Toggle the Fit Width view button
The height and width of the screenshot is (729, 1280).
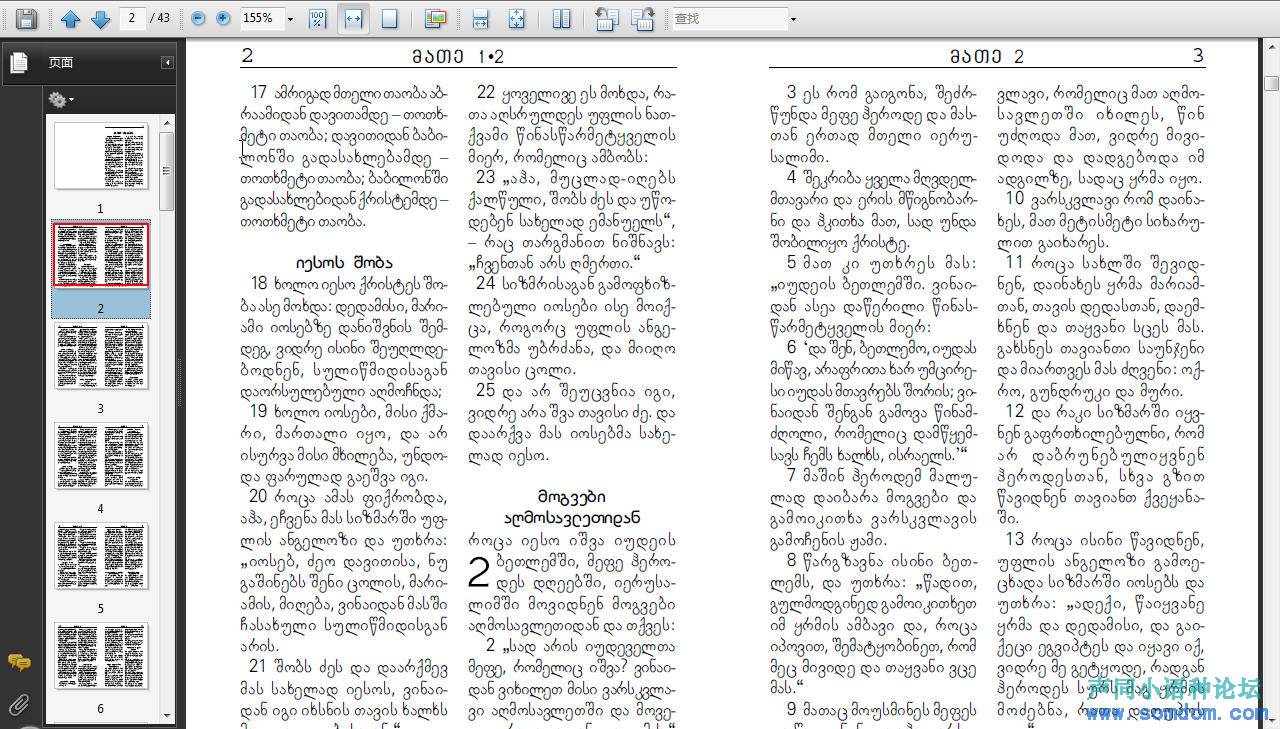tap(353, 18)
